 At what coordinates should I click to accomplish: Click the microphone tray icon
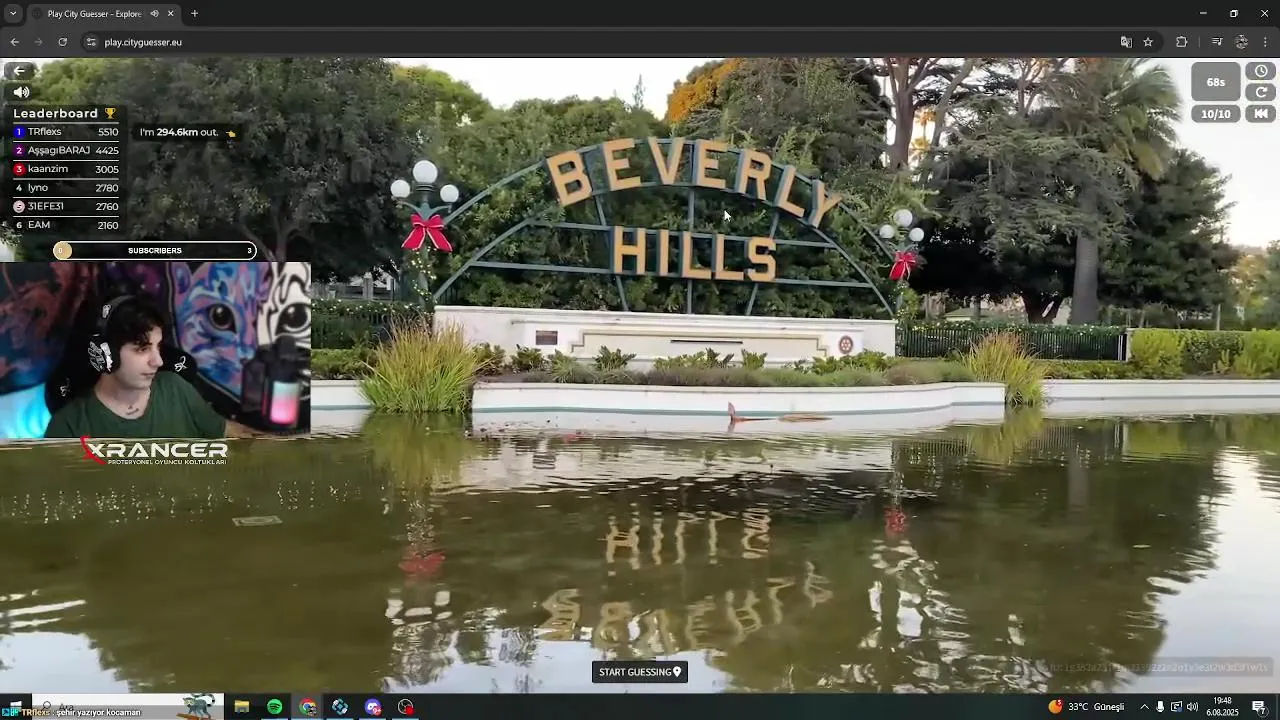1160,707
